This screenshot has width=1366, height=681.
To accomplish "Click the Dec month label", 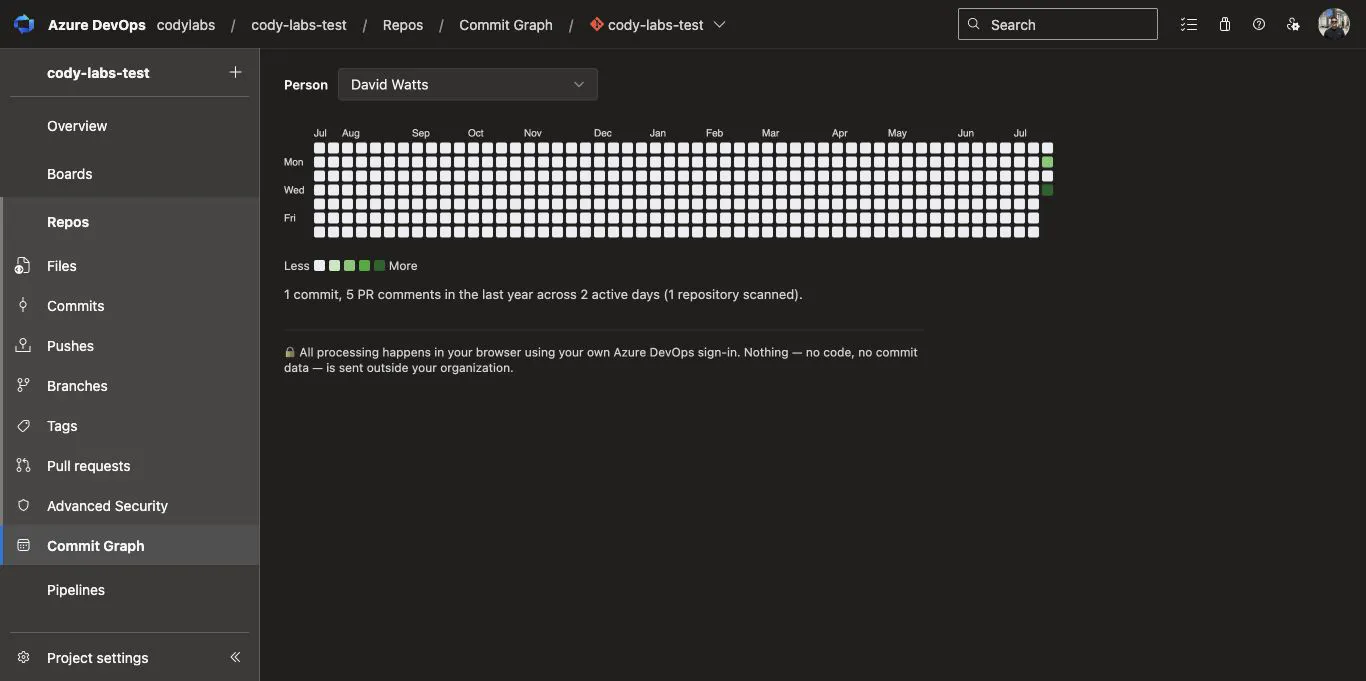I will coord(602,133).
